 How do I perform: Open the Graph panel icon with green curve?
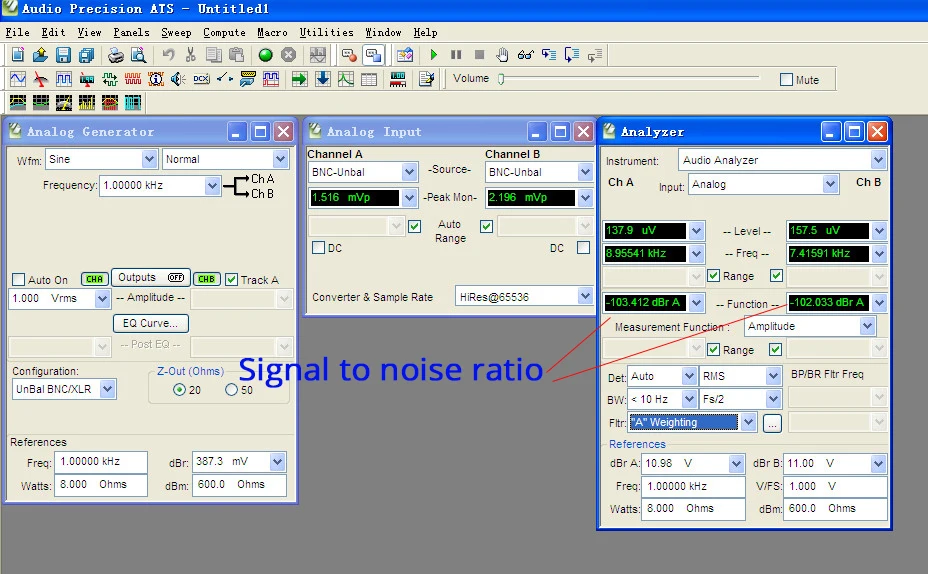346,79
